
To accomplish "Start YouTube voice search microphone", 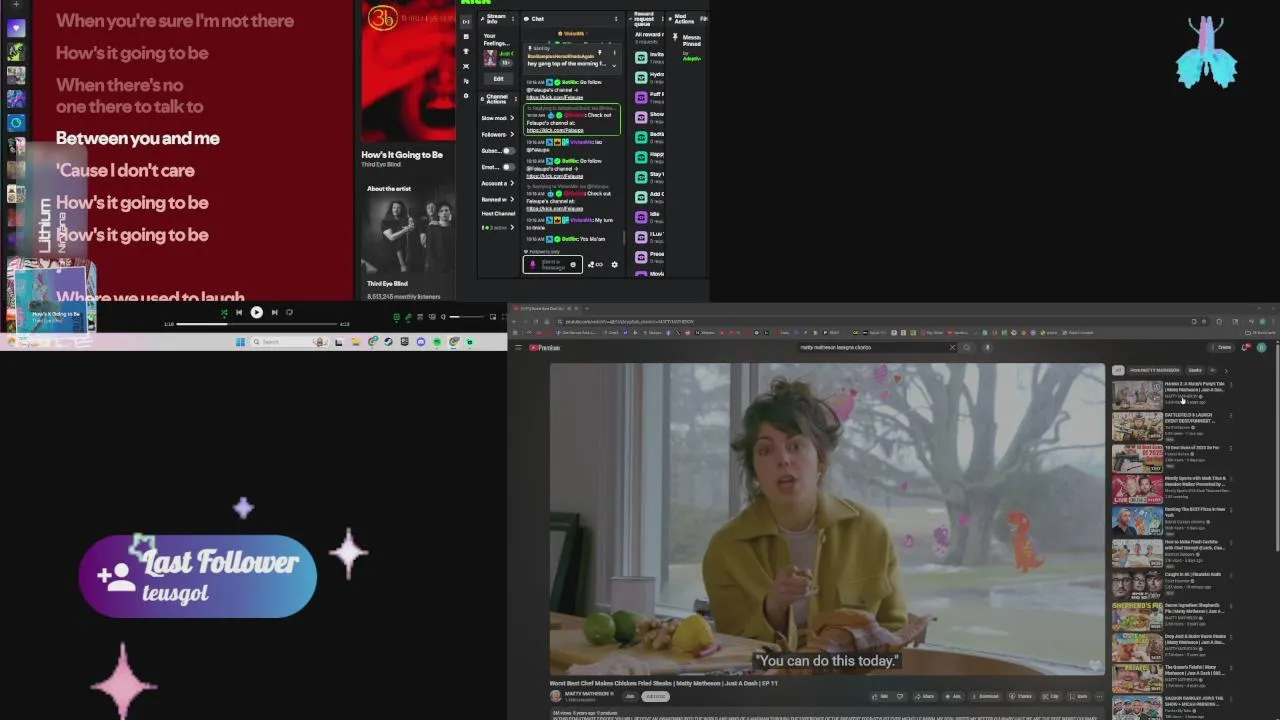I will point(987,348).
